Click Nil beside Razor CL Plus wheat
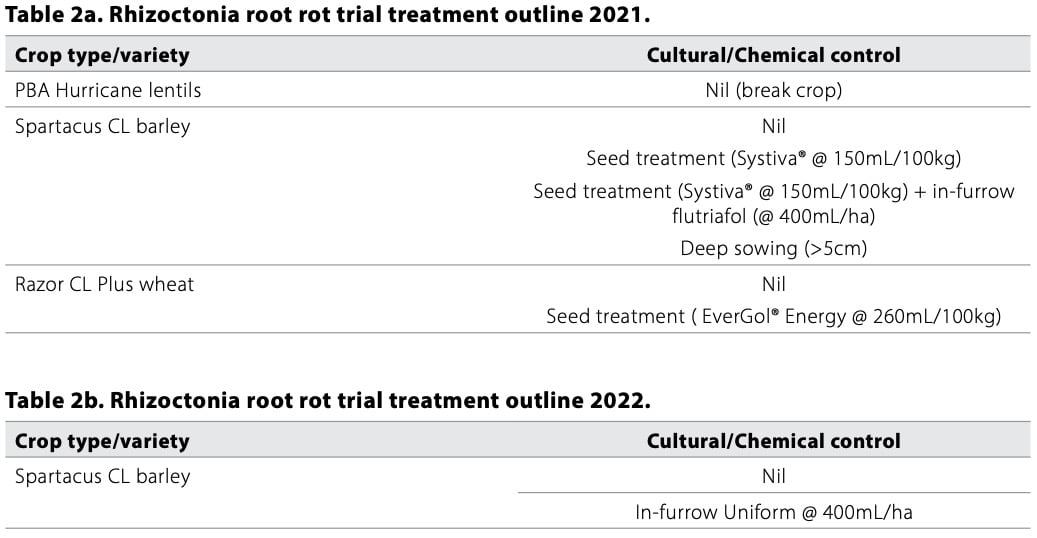The height and width of the screenshot is (538, 1037). pyautogui.click(x=773, y=284)
